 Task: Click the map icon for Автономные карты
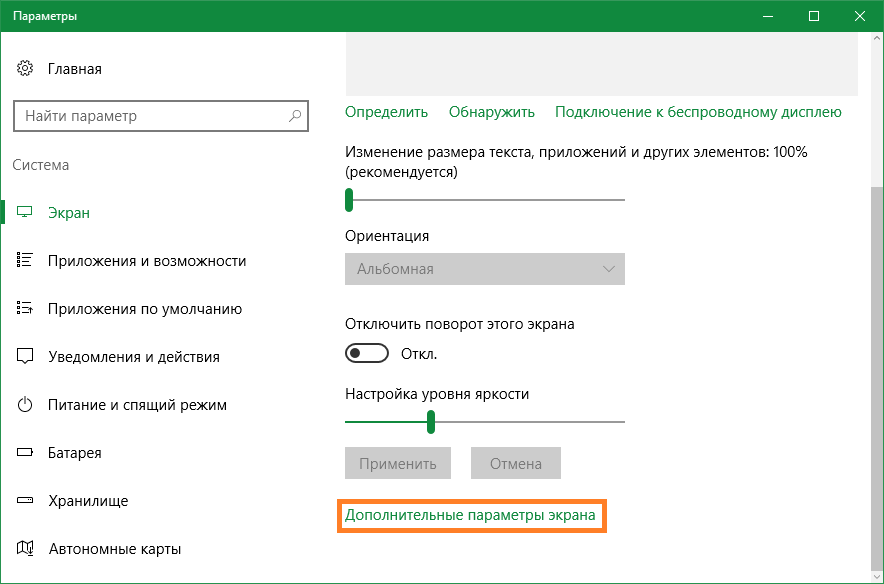(26, 549)
